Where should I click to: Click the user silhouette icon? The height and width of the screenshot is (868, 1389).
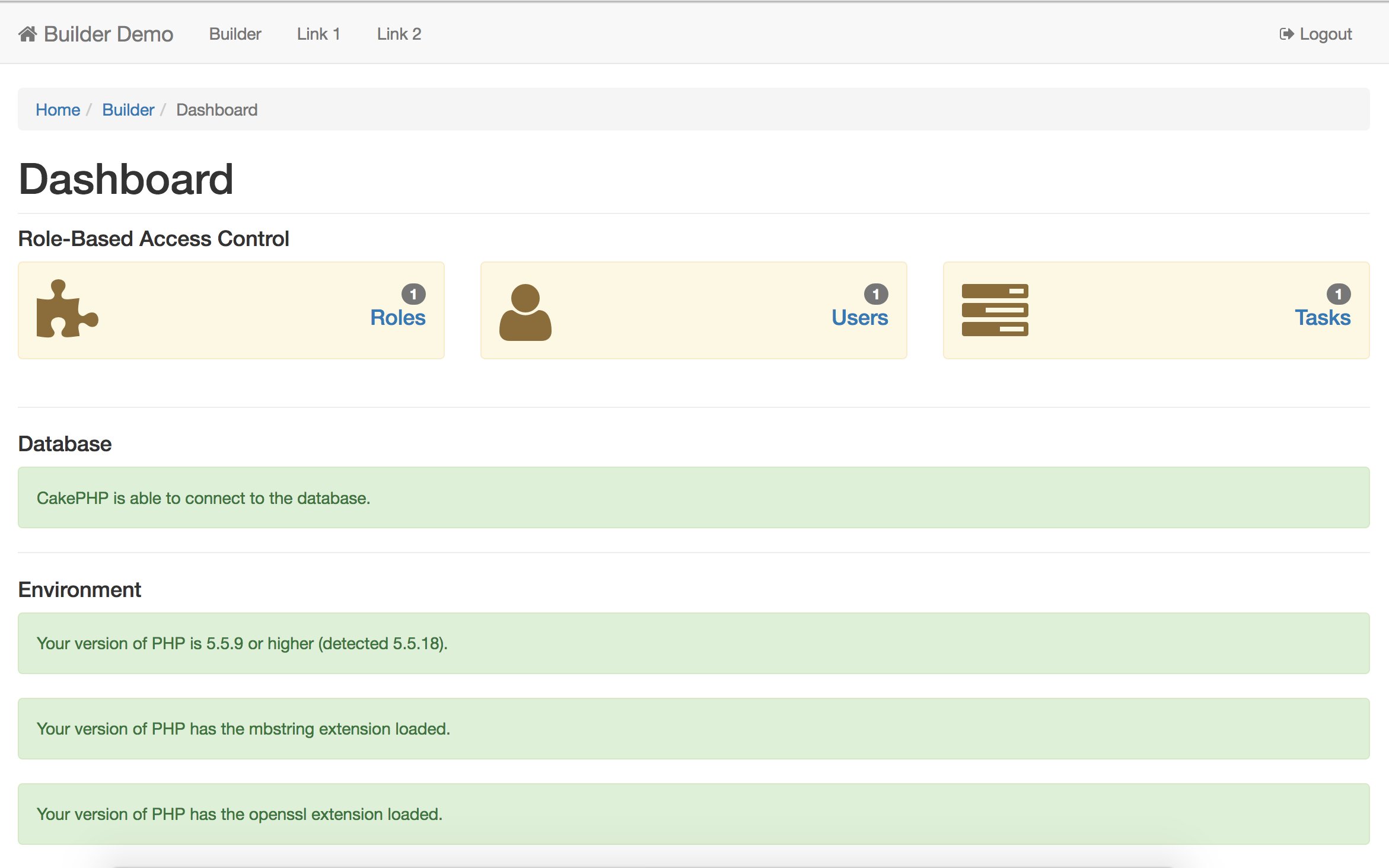(525, 312)
